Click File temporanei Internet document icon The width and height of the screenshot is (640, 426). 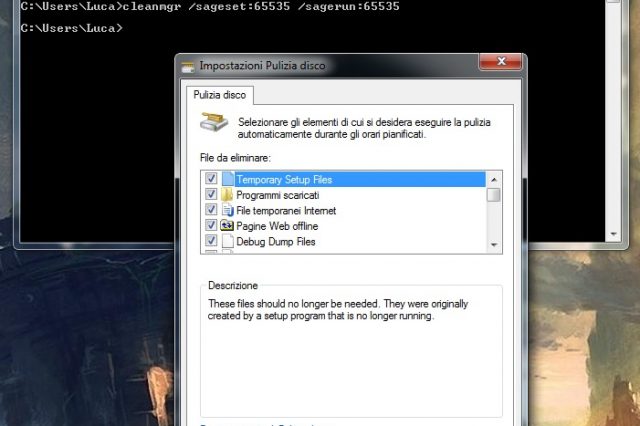click(x=227, y=210)
